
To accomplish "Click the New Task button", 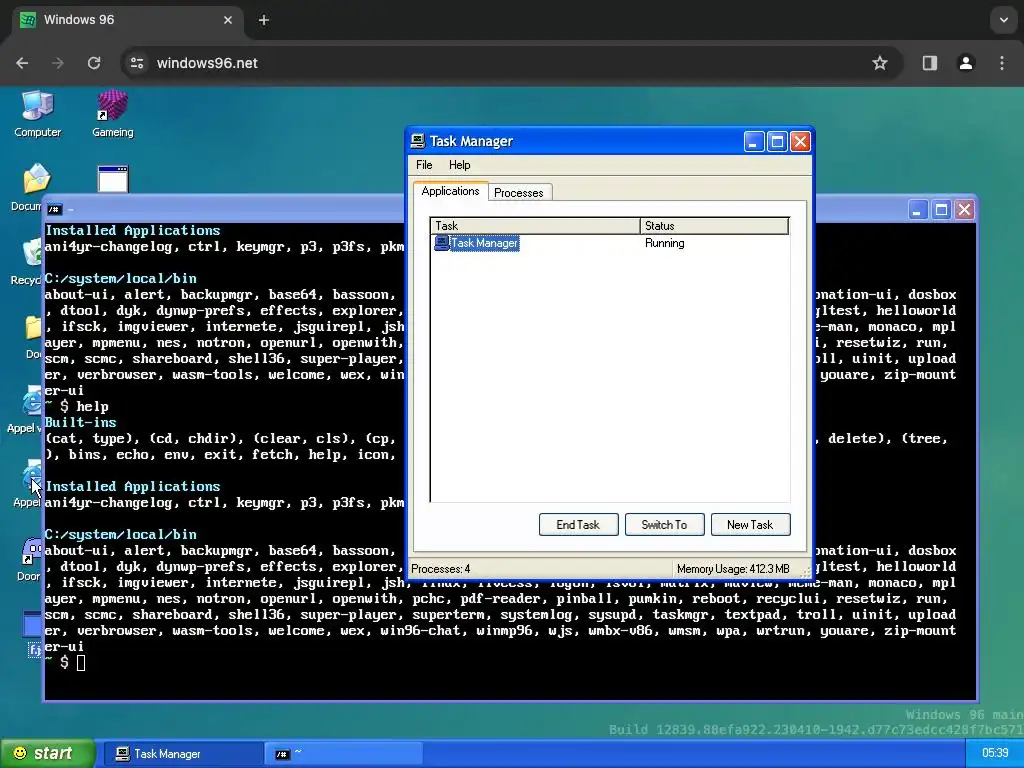I will pos(750,524).
